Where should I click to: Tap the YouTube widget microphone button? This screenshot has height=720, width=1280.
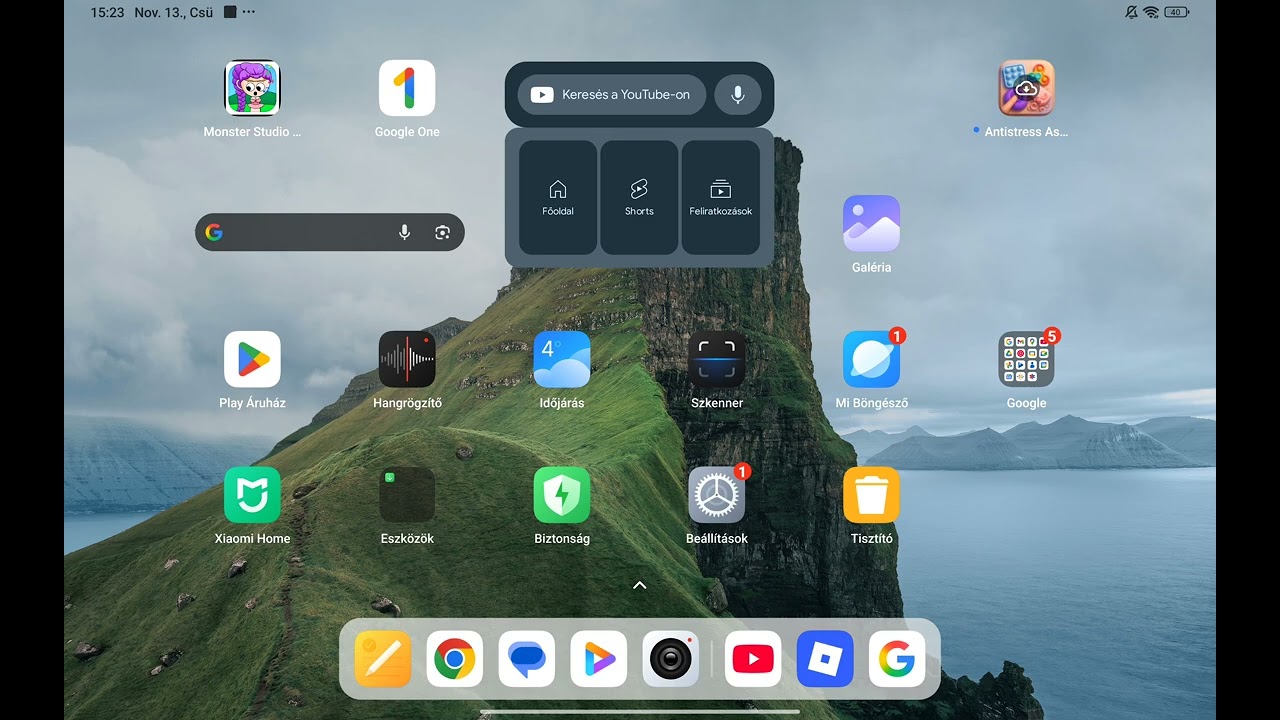[x=738, y=95]
